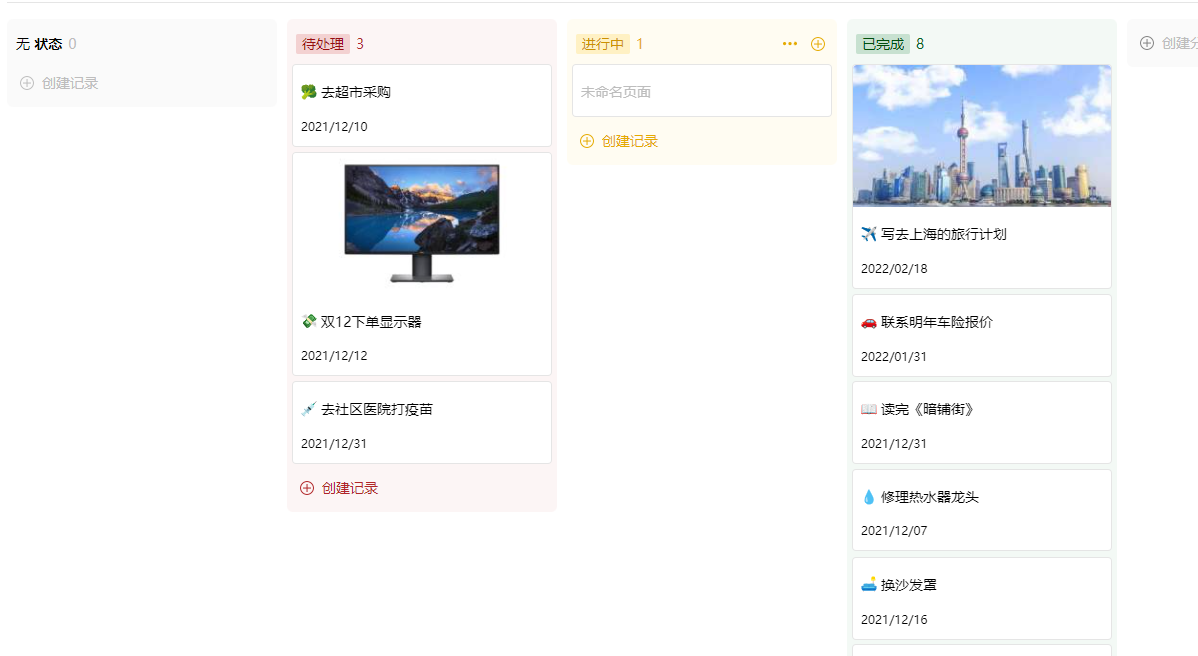Open the 去社区医院打疫苗 card

point(422,422)
